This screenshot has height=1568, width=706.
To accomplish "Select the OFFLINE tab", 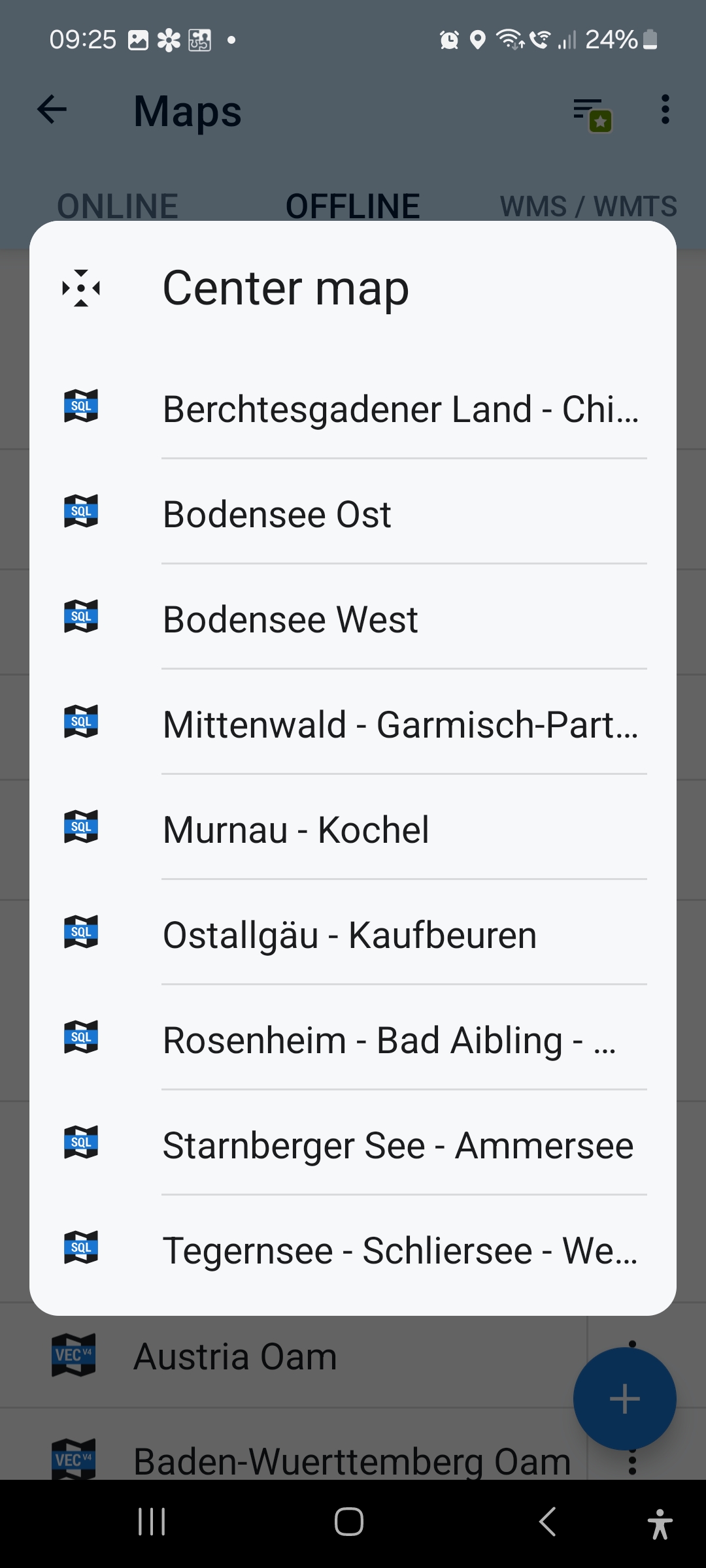I will pyautogui.click(x=353, y=206).
